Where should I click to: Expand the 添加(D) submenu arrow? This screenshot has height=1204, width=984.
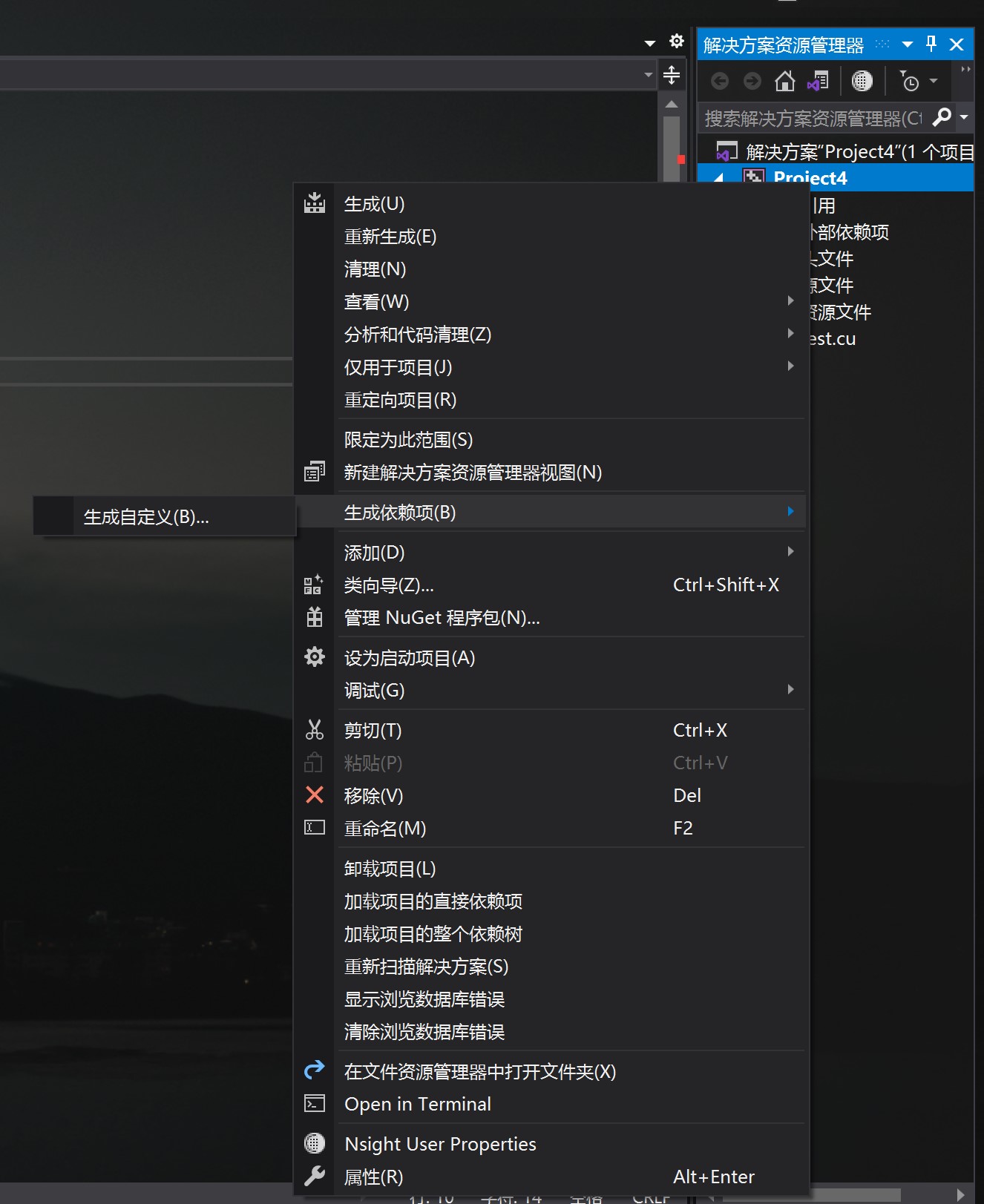click(790, 551)
